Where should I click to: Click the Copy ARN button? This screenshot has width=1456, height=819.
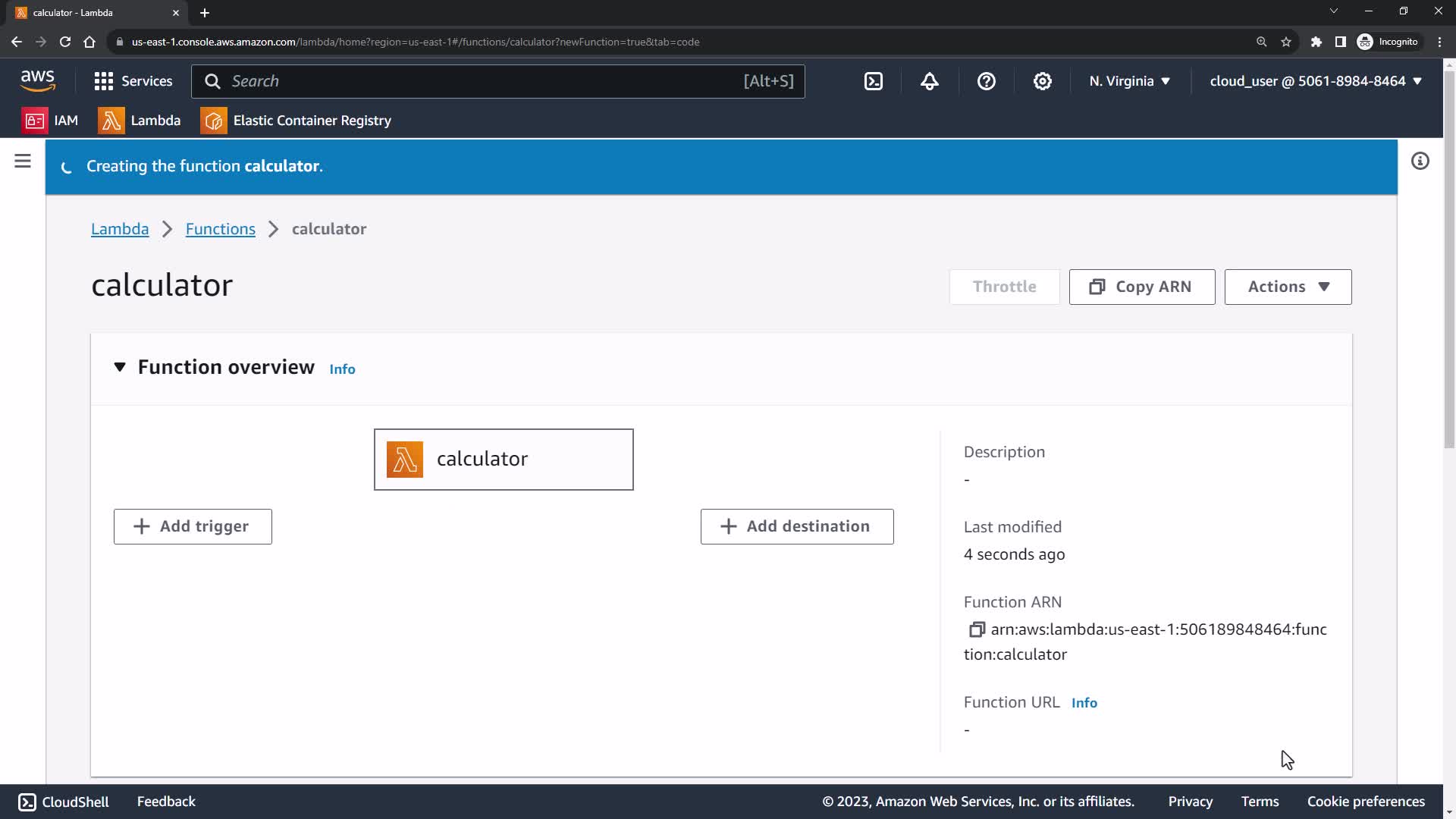click(1142, 287)
